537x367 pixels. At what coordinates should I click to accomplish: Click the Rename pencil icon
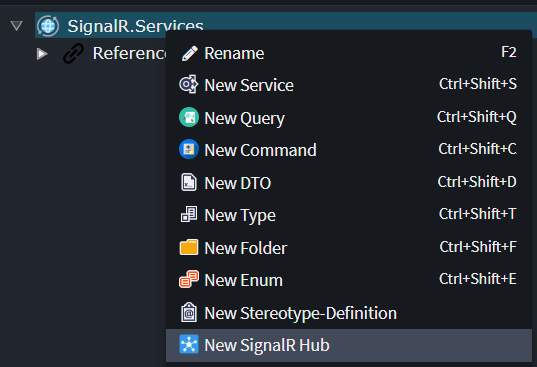click(x=189, y=53)
